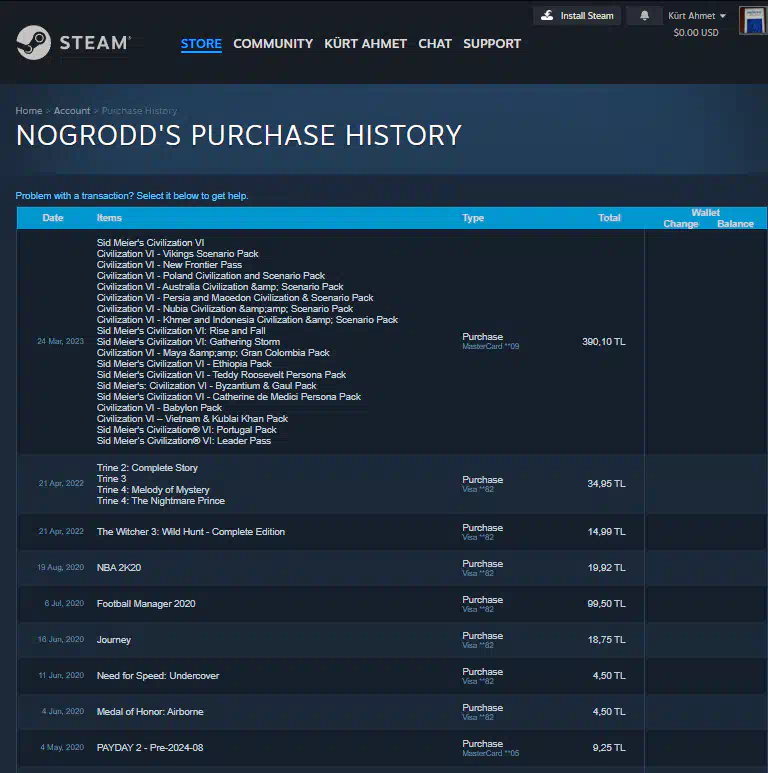Click the 99,50 TL total
The height and width of the screenshot is (773, 768).
[606, 603]
